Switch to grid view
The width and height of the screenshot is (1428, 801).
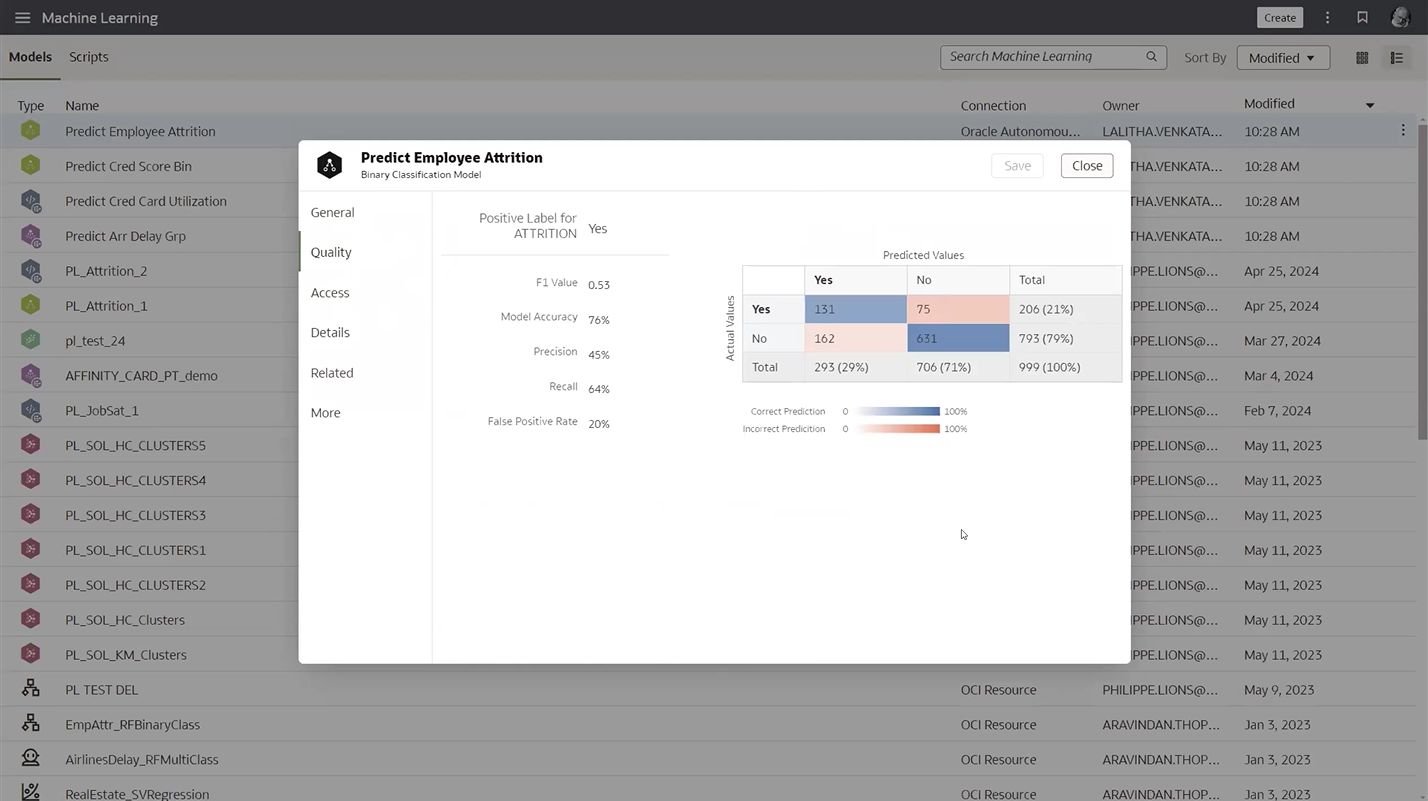[1362, 57]
